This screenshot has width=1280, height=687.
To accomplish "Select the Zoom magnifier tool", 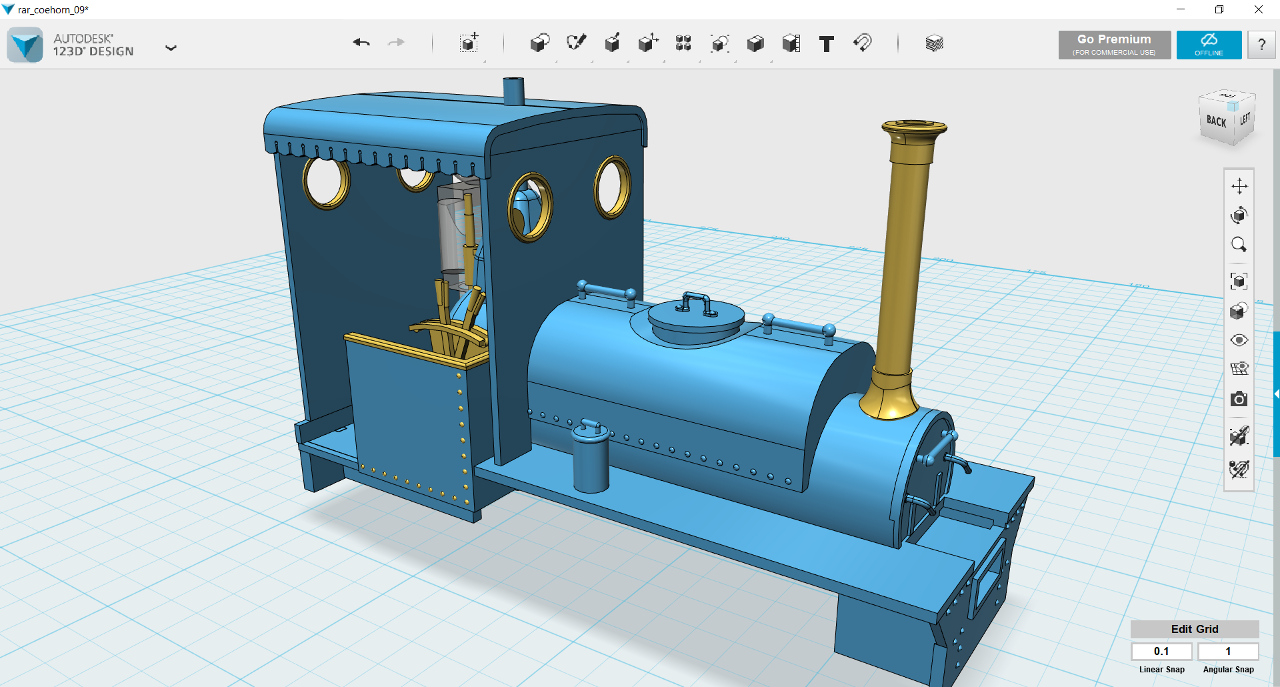I will pos(1239,244).
